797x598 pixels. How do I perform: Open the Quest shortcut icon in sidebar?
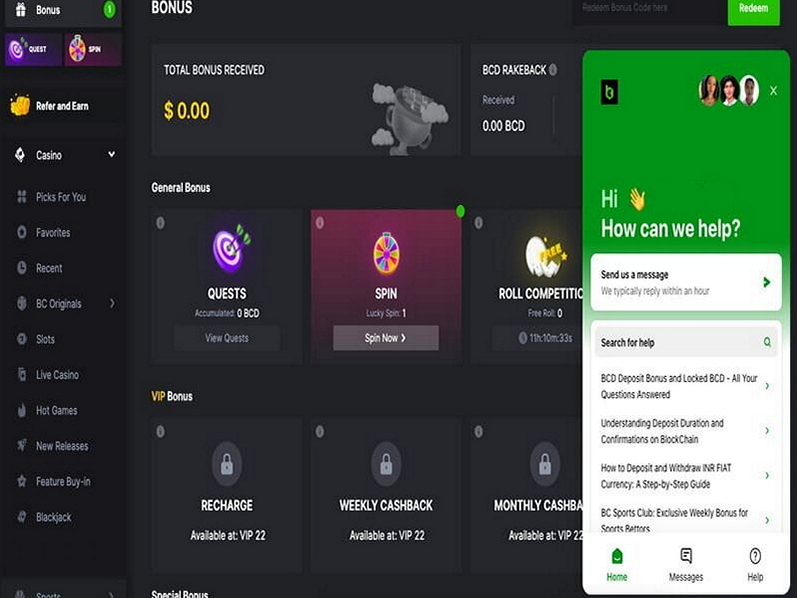(x=34, y=49)
